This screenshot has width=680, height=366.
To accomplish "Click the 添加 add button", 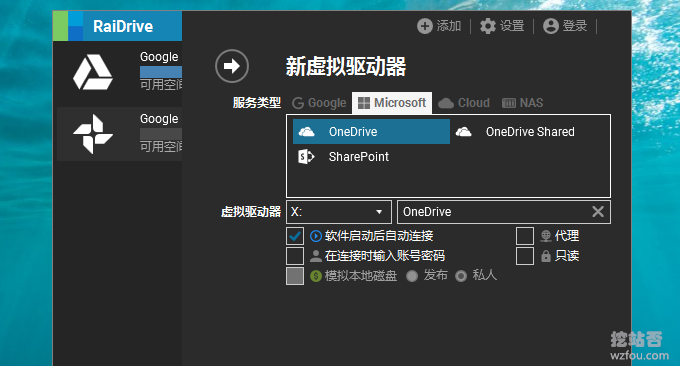I will tap(439, 26).
